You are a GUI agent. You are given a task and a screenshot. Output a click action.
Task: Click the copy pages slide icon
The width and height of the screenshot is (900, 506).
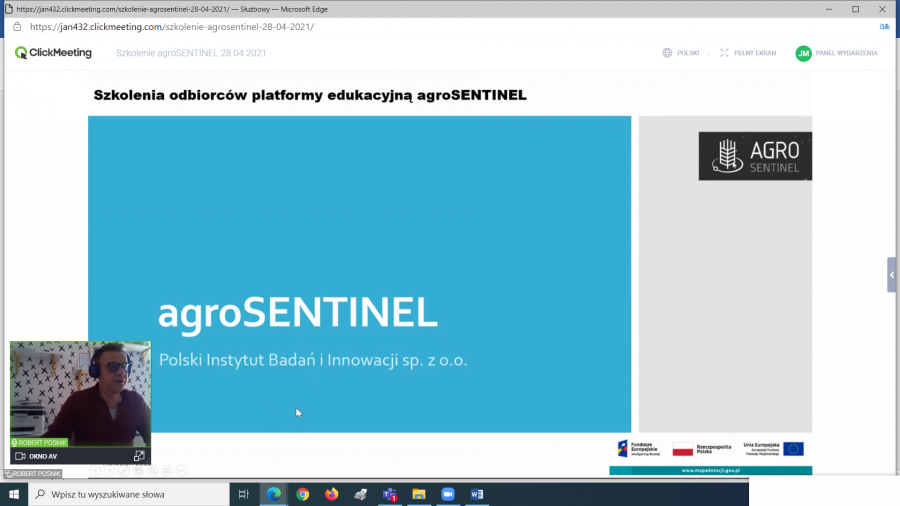(138, 470)
